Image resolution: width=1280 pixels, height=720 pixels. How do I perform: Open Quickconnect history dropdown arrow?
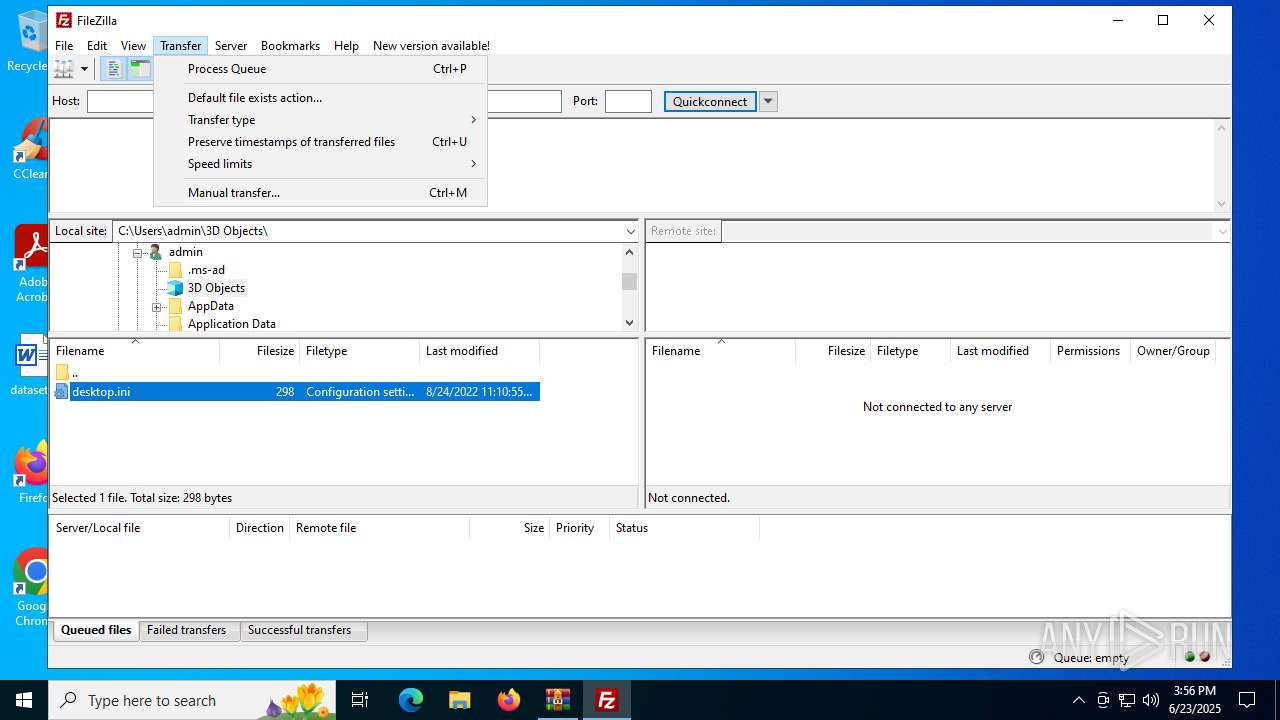[768, 101]
